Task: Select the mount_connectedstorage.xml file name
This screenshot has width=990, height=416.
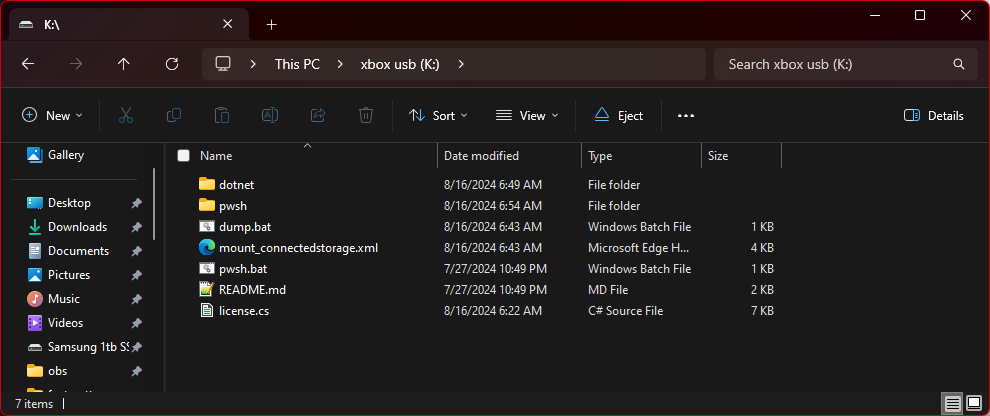Action: 298,247
